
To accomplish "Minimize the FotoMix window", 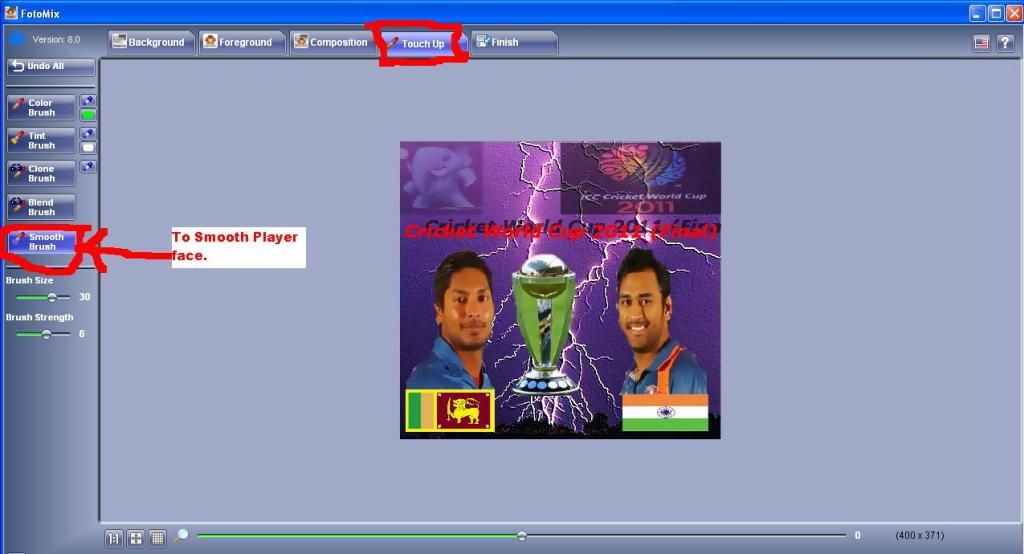I will point(977,13).
